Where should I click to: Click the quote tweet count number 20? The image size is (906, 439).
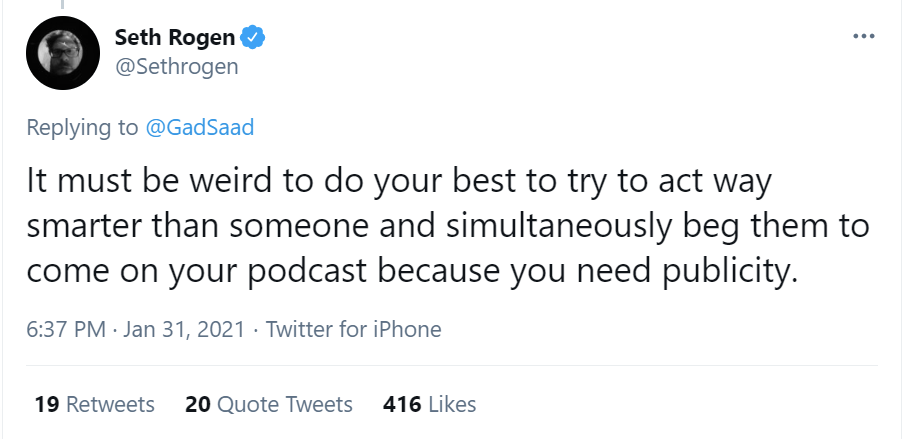(197, 404)
